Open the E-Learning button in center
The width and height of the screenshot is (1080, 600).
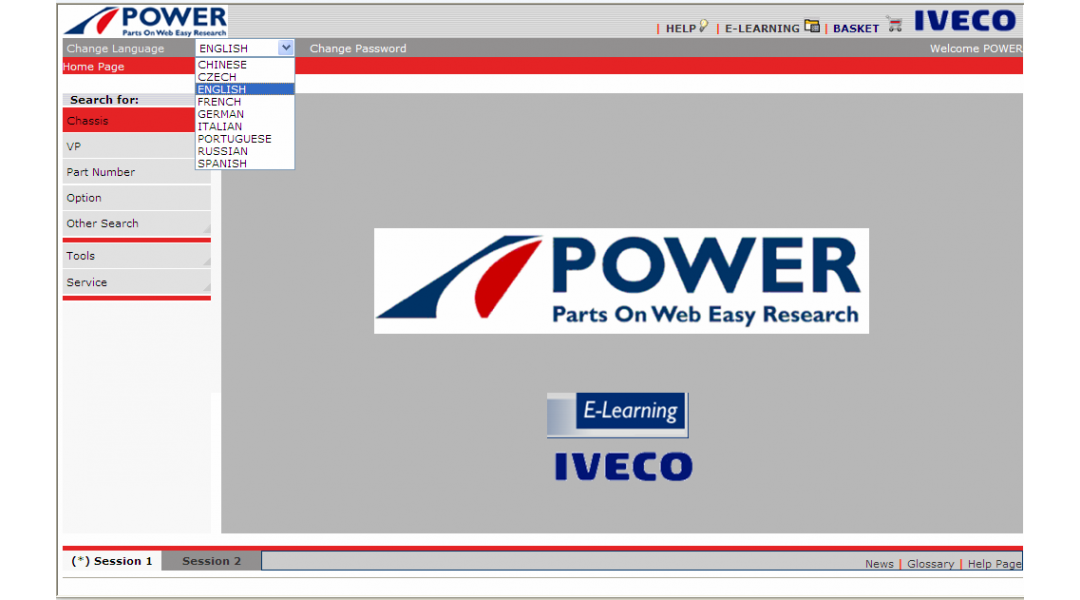[618, 415]
